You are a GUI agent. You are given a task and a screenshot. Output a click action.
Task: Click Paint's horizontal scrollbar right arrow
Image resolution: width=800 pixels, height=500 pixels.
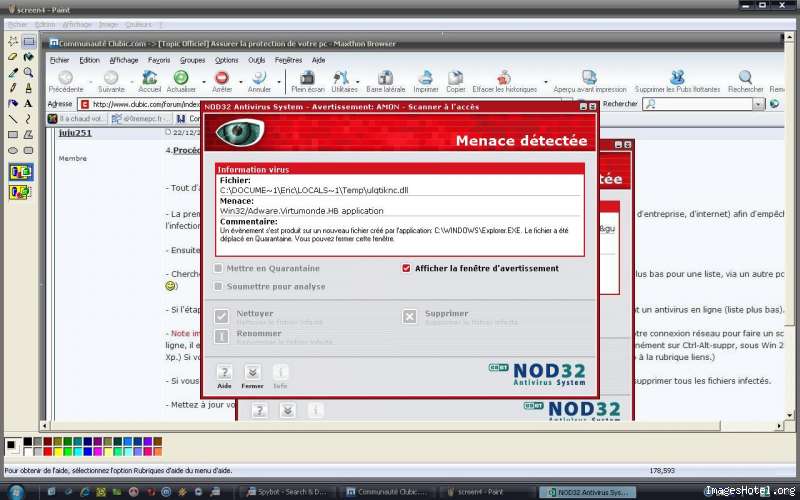click(x=779, y=426)
